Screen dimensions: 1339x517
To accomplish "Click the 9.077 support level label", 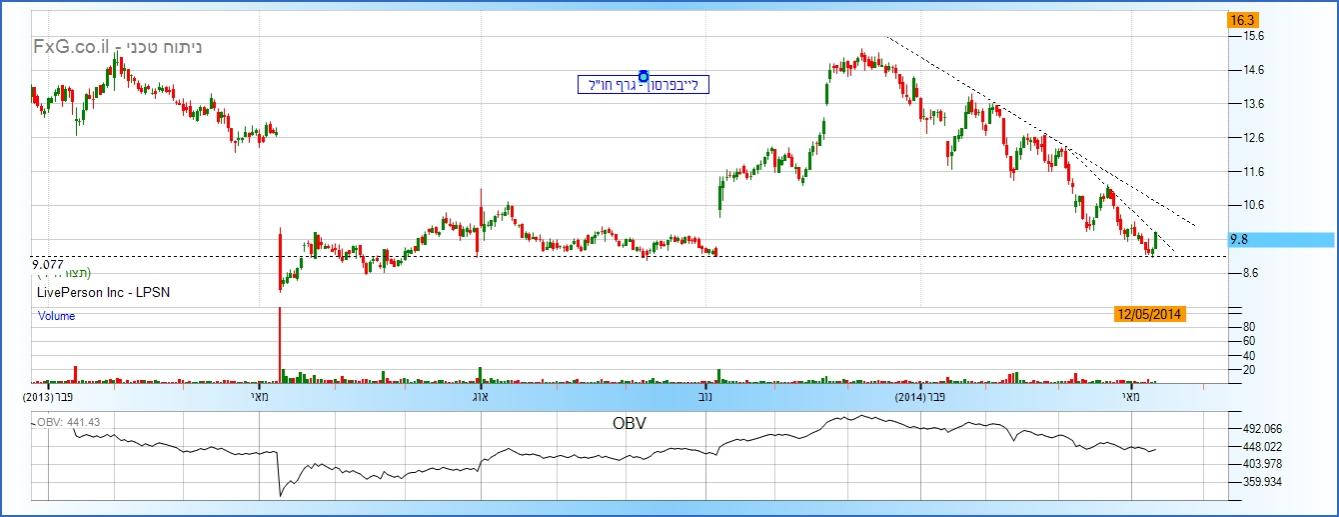I will coord(47,264).
